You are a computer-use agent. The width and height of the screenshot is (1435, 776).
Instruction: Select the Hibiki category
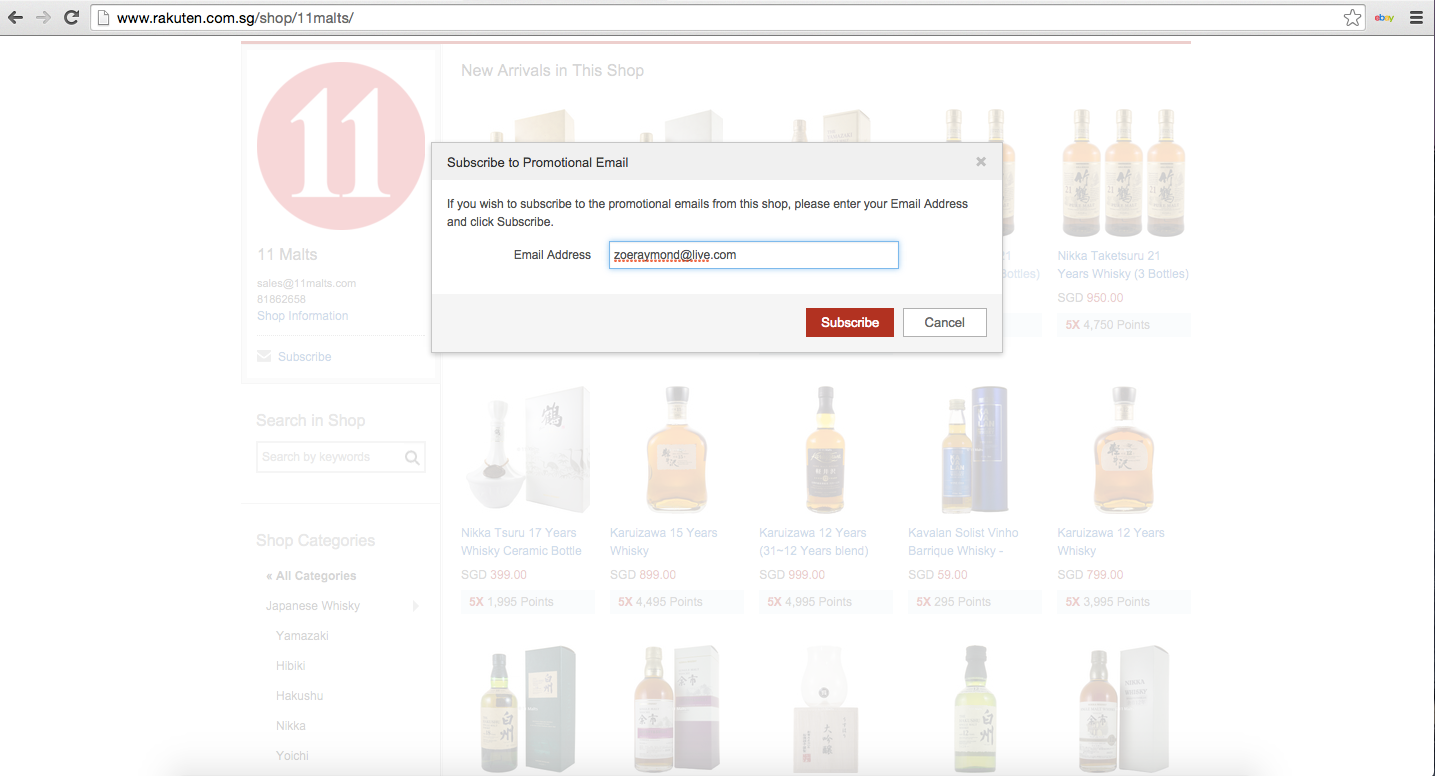[291, 666]
